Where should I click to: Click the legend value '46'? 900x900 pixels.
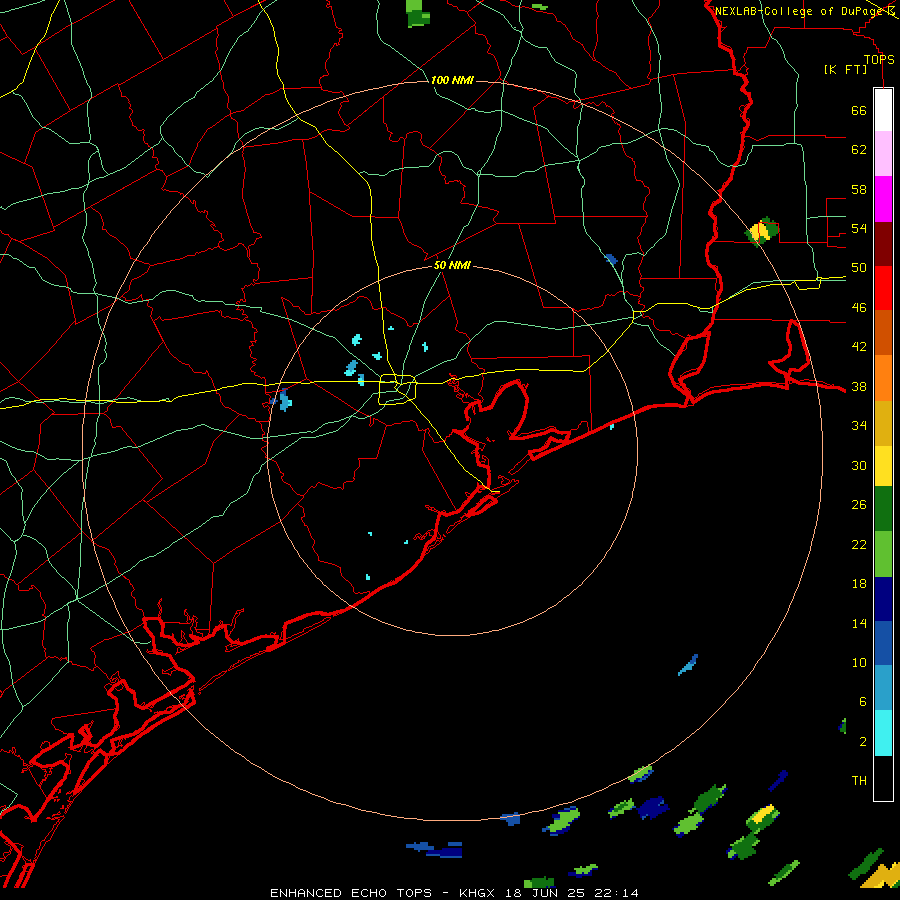(x=859, y=307)
